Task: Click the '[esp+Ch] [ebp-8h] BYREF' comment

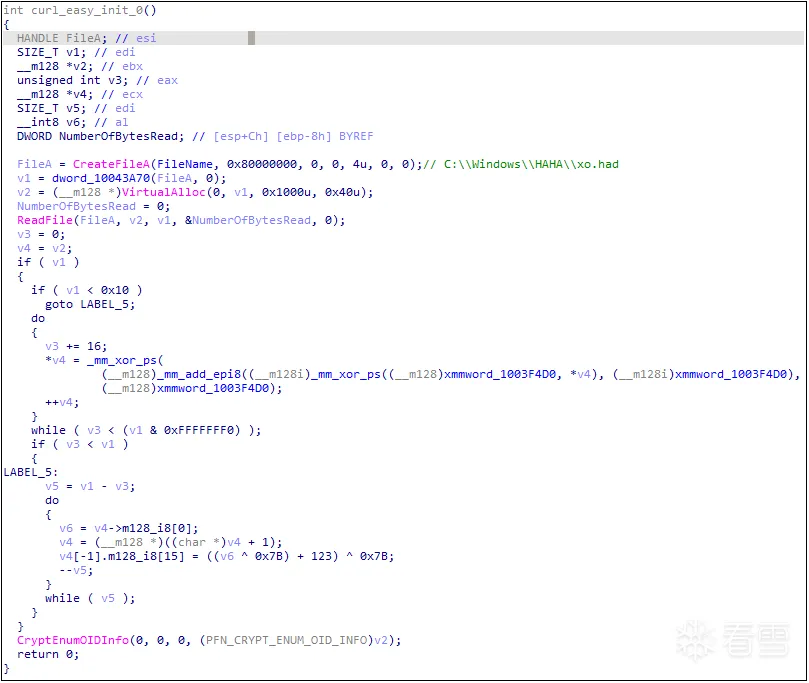Action: [293, 136]
